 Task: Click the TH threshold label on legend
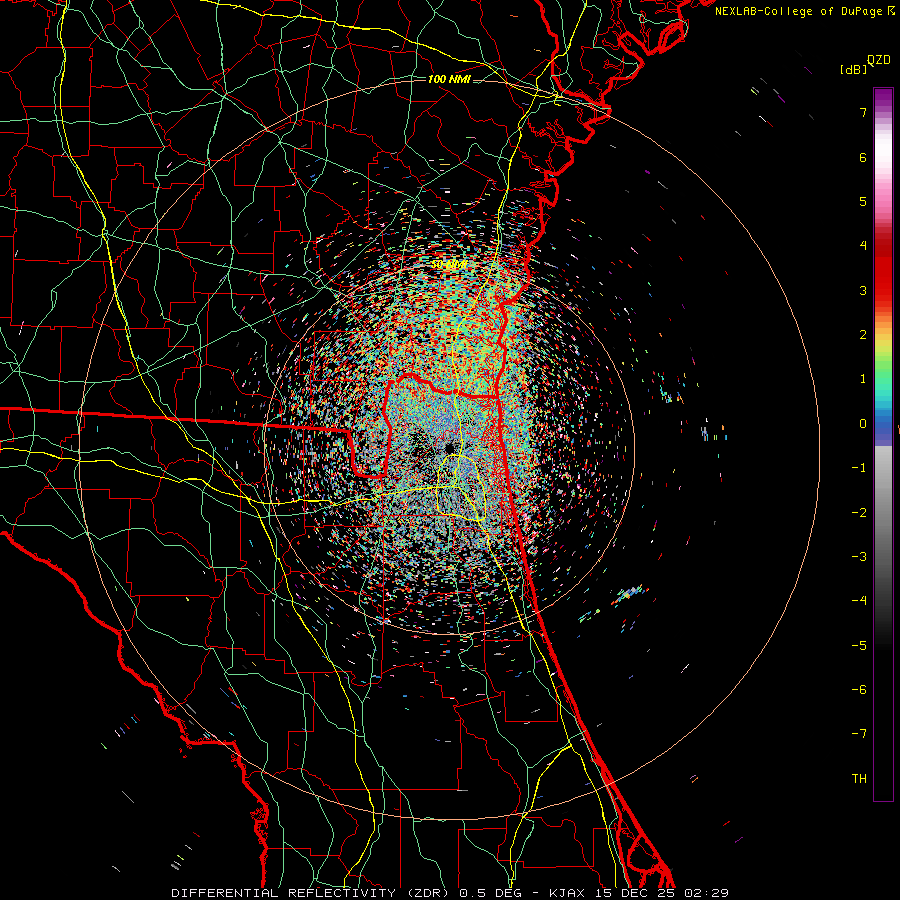click(x=859, y=779)
